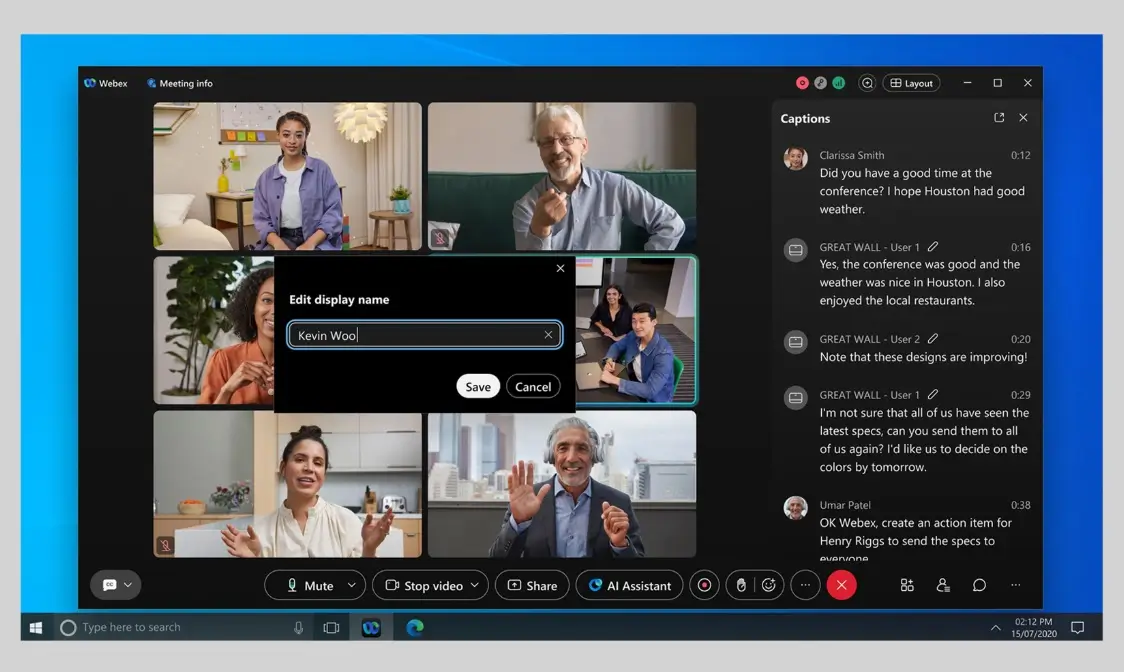
Task: Toggle Mute microphone
Action: tap(310, 585)
